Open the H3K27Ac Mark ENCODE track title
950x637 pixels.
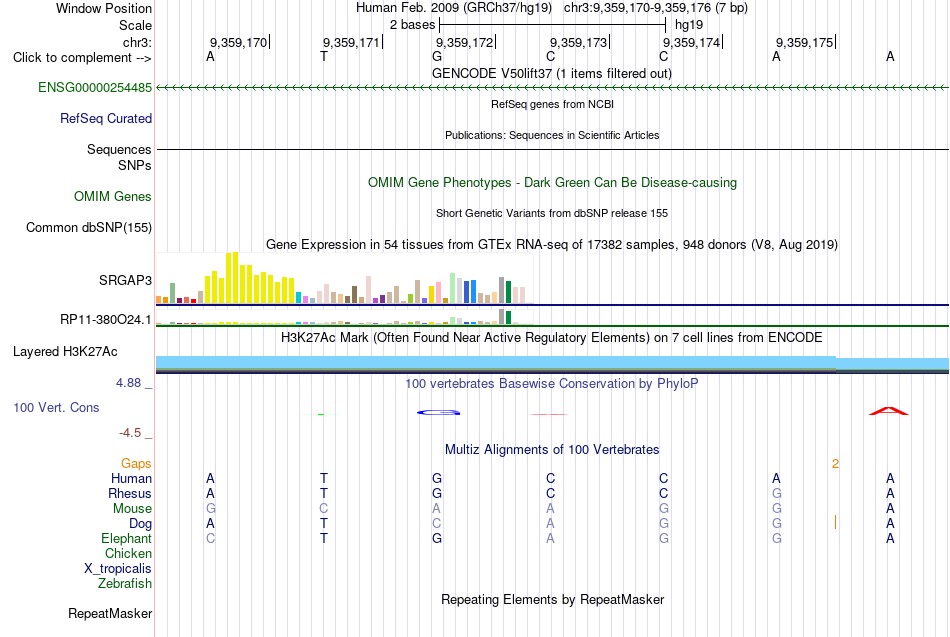tap(552, 337)
